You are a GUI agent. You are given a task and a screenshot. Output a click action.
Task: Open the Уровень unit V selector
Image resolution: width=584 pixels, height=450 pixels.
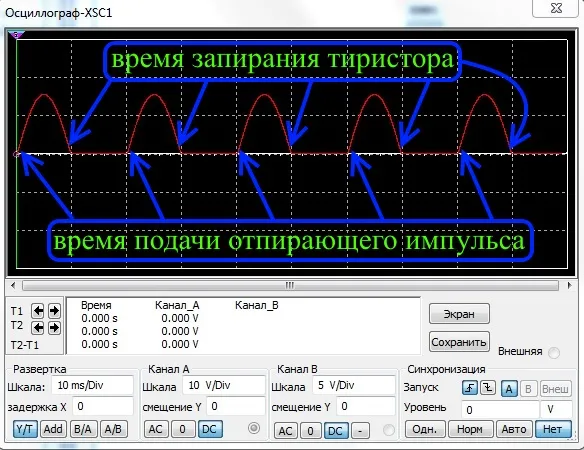(556, 410)
